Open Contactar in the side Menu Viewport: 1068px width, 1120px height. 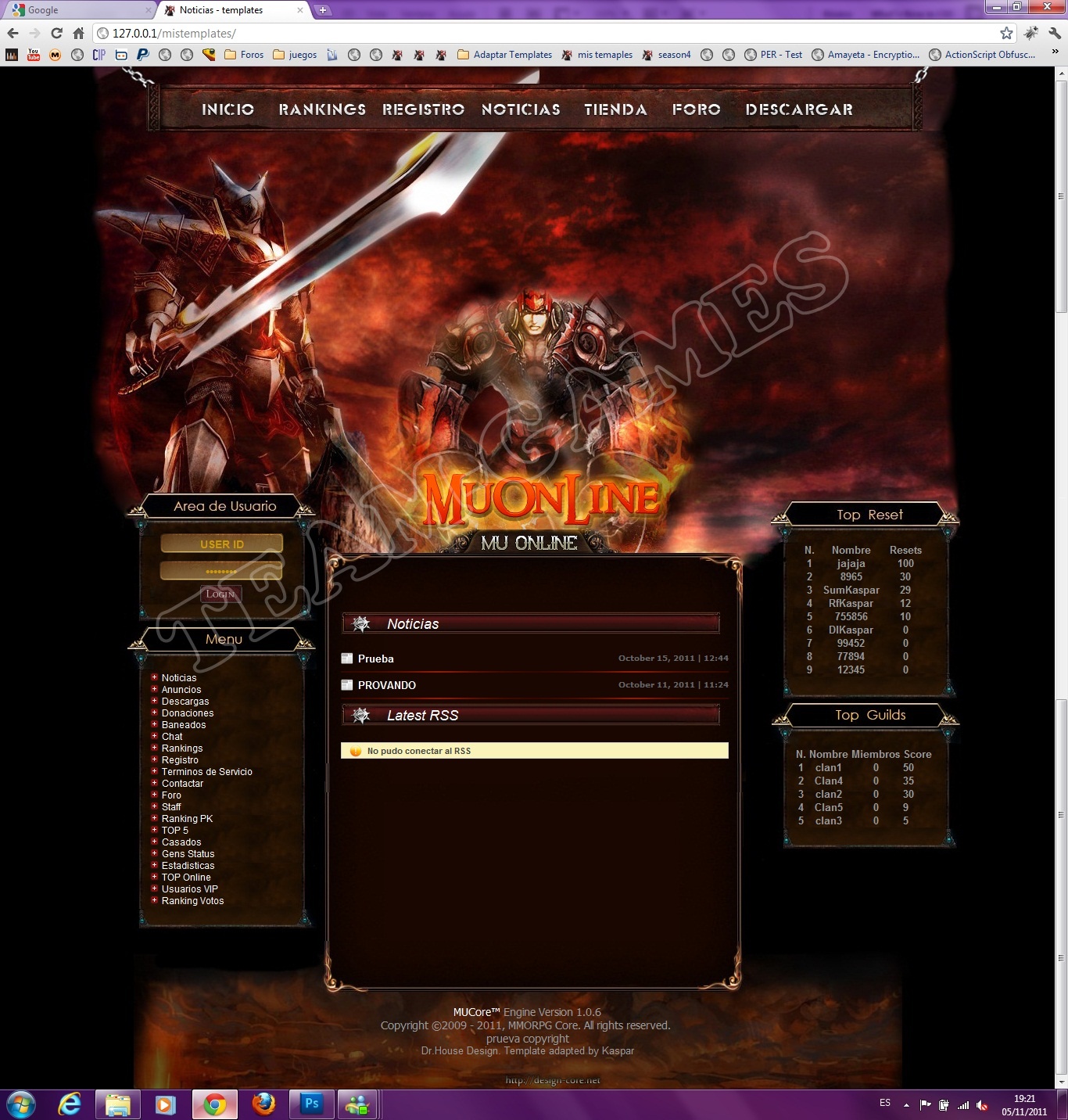click(182, 784)
